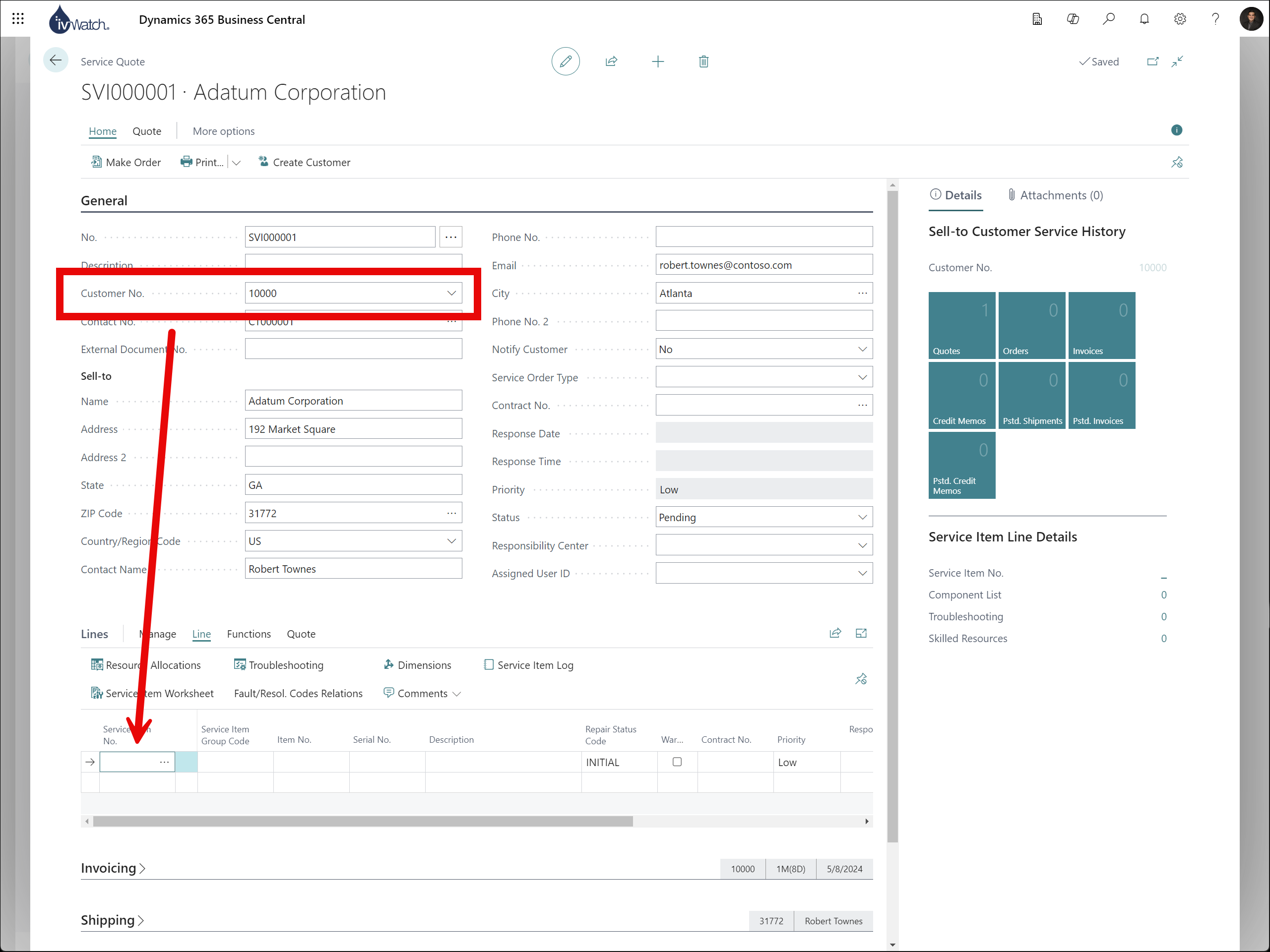
Task: Open Resource Allocations action
Action: coord(146,665)
